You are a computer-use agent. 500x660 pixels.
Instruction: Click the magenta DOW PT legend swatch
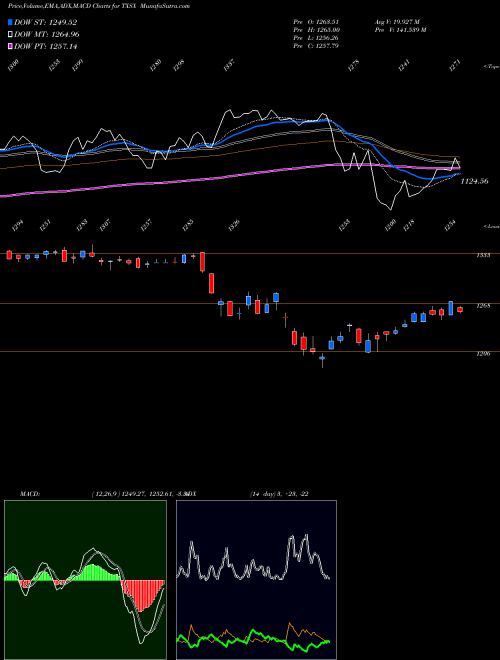10,46
